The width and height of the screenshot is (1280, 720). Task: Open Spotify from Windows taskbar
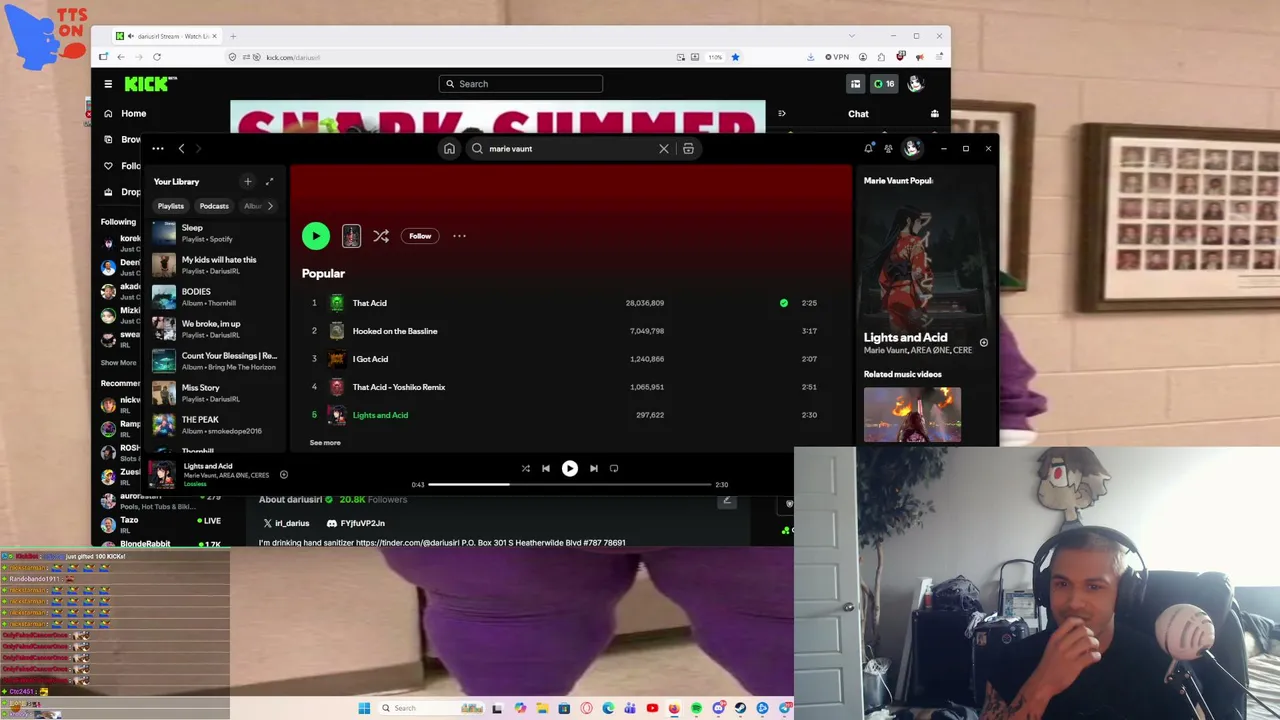coord(696,708)
